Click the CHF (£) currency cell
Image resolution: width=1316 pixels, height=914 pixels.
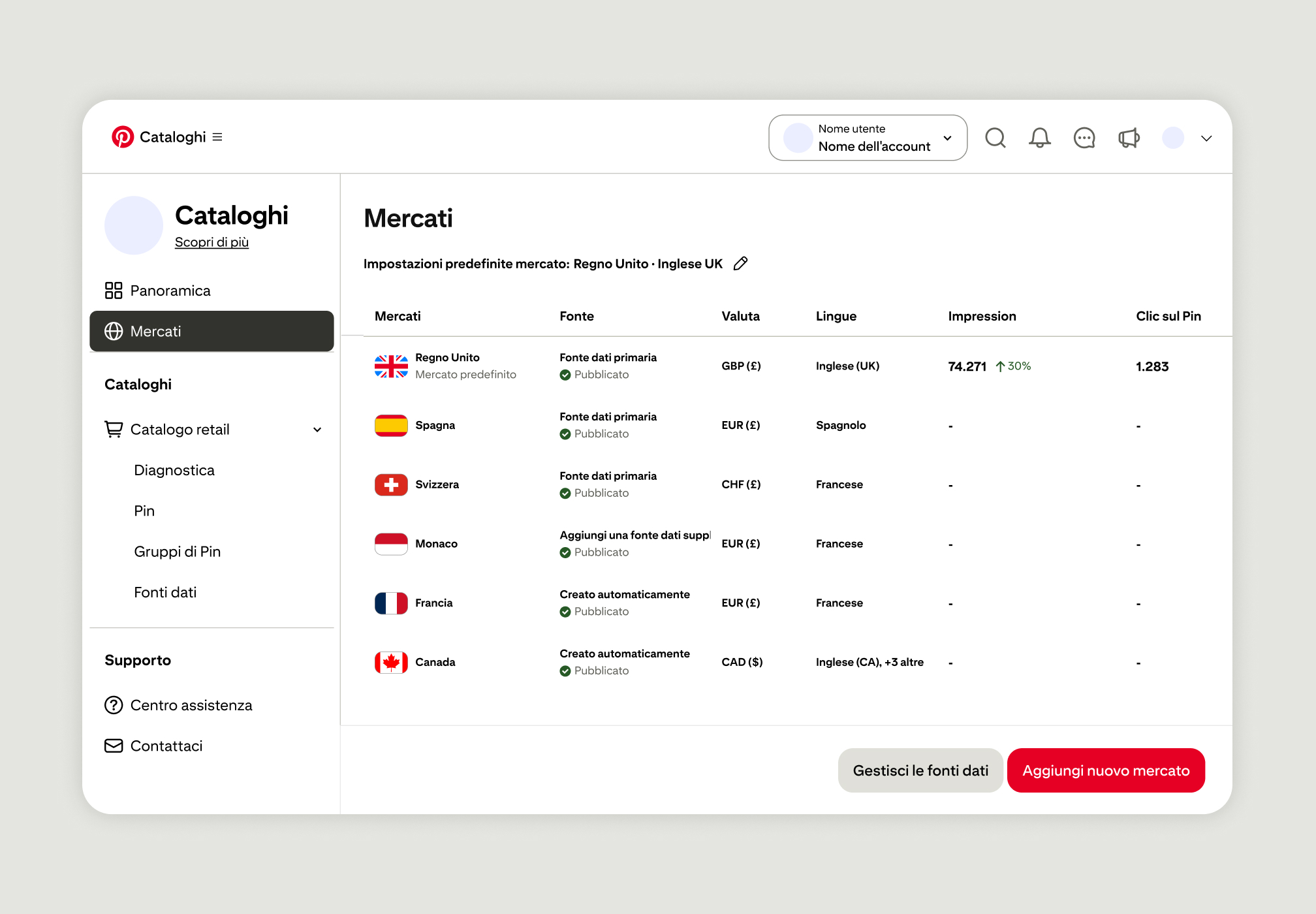click(x=741, y=484)
